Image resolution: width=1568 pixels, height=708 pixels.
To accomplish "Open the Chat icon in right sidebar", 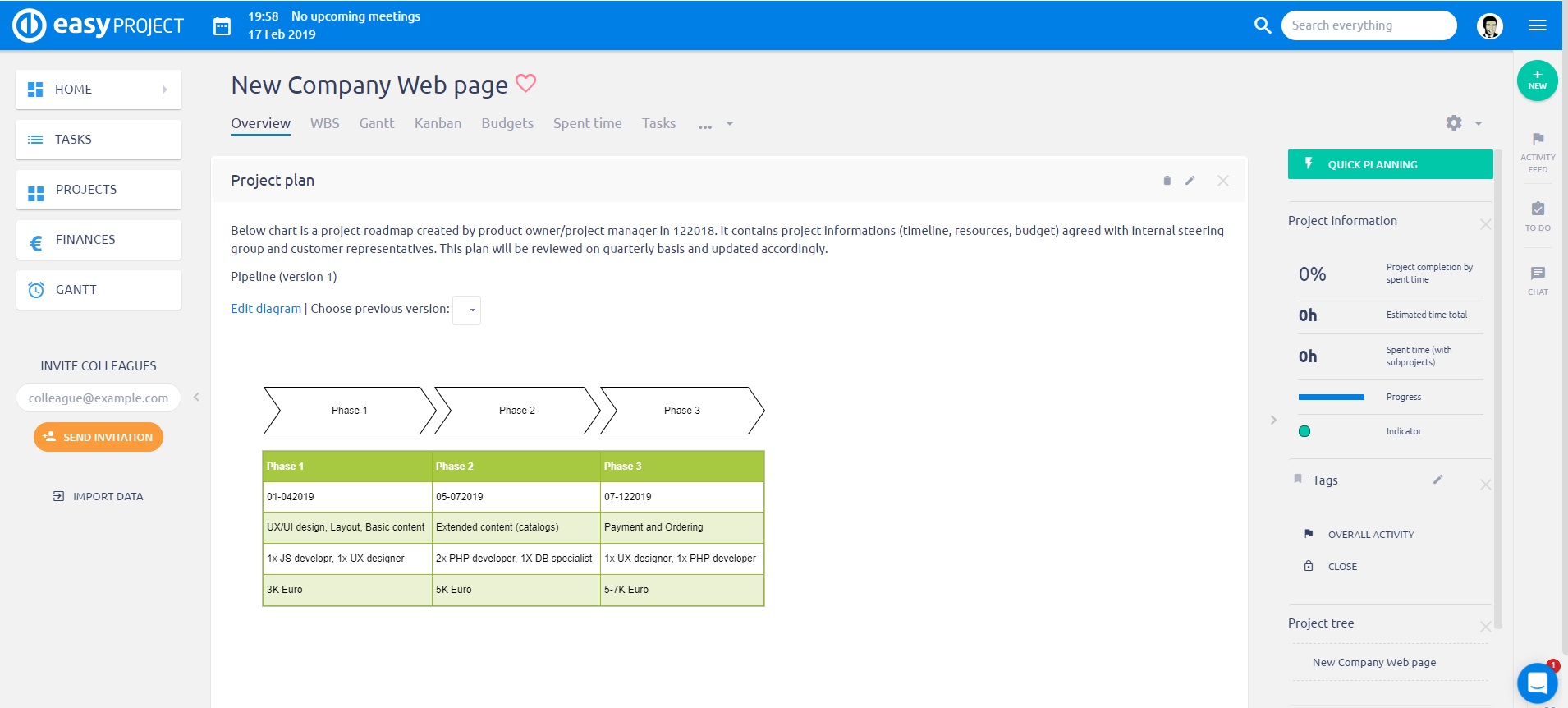I will [x=1538, y=274].
